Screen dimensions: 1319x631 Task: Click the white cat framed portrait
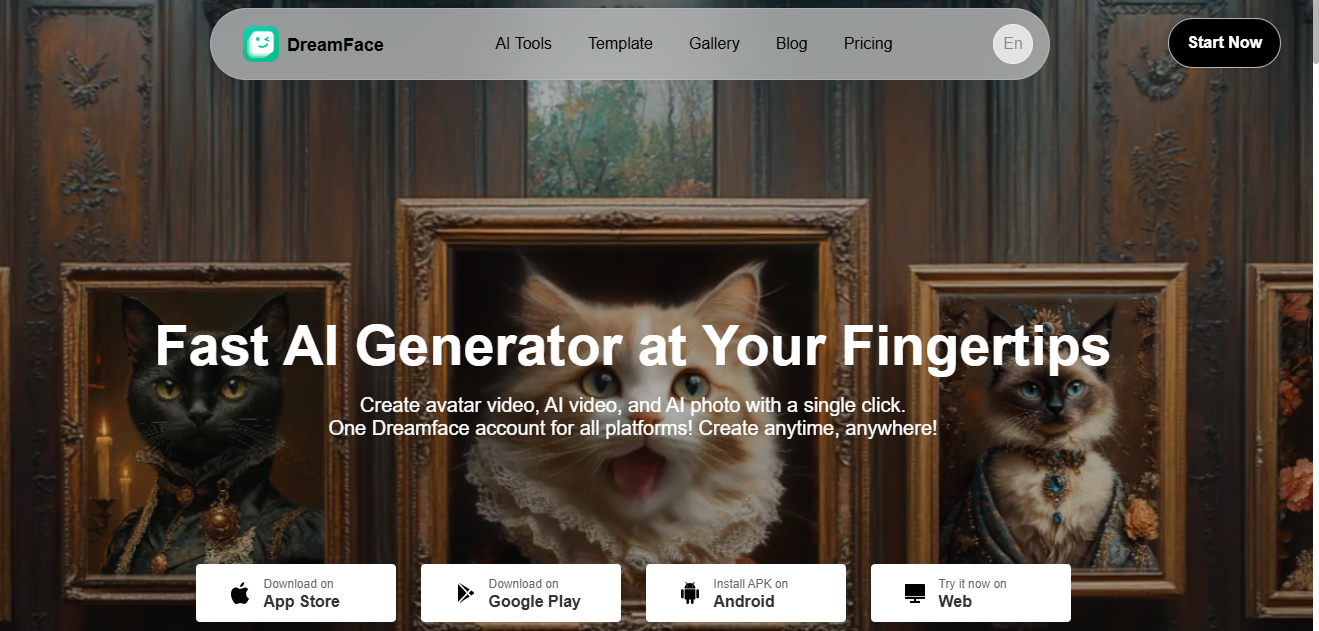point(633,400)
